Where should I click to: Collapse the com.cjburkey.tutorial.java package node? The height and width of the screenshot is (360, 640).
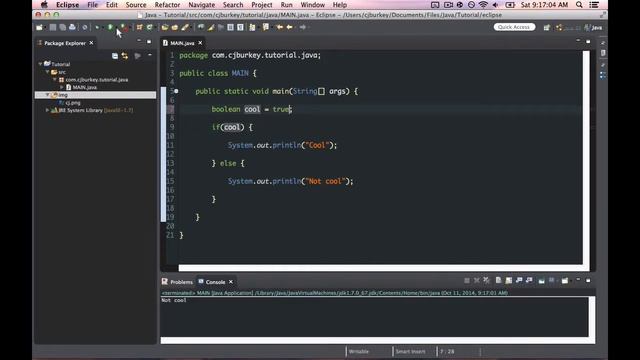click(54, 80)
